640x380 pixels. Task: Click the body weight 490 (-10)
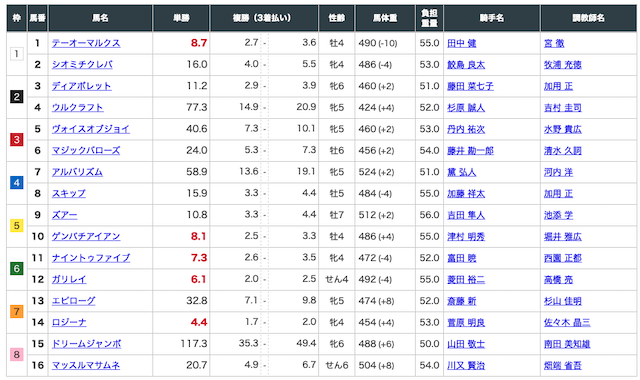pyautogui.click(x=378, y=43)
